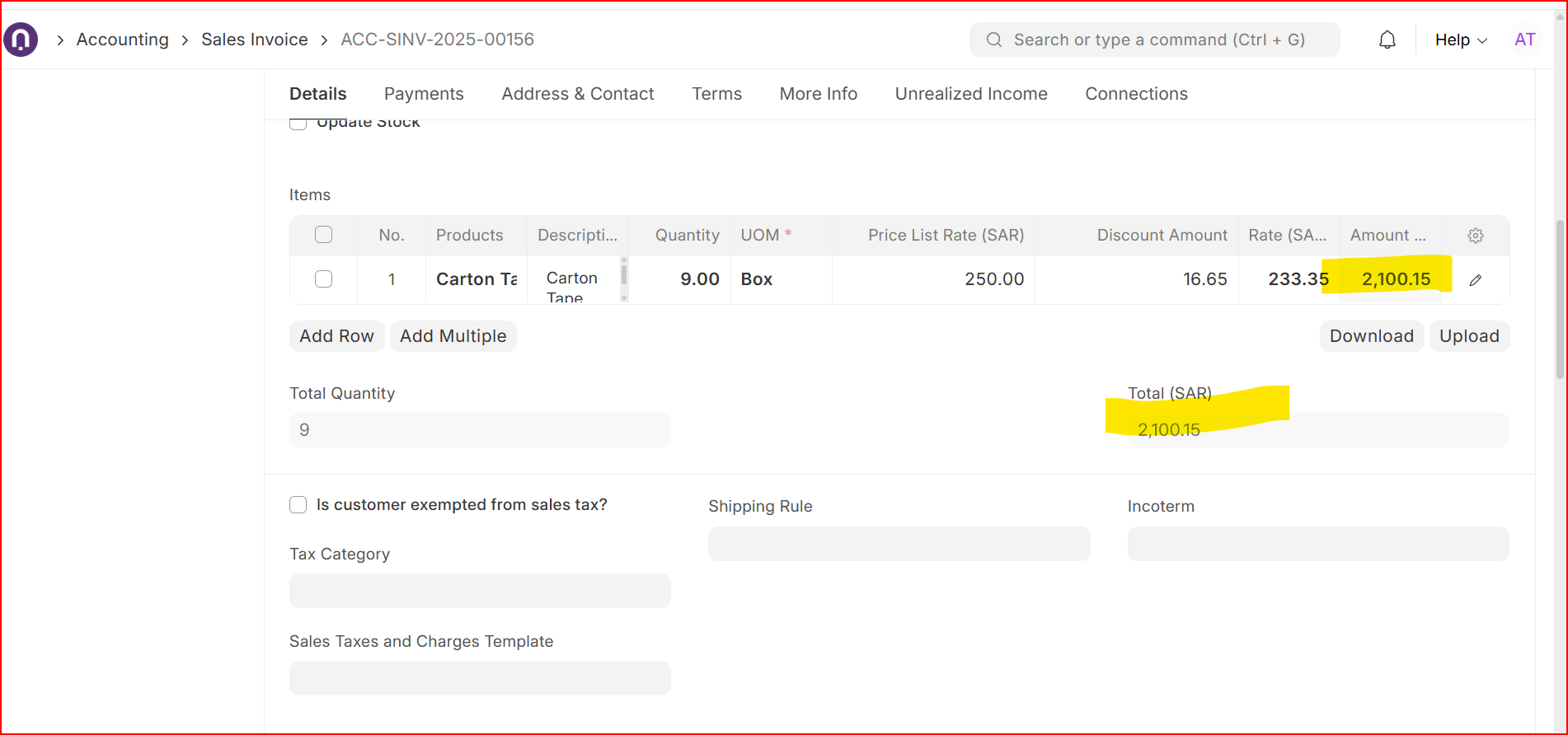Open the Address & Contact tab
This screenshot has height=735, width=1568.
[577, 94]
